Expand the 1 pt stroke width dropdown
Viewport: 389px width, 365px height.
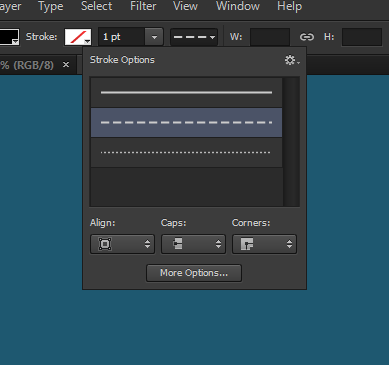tap(154, 37)
